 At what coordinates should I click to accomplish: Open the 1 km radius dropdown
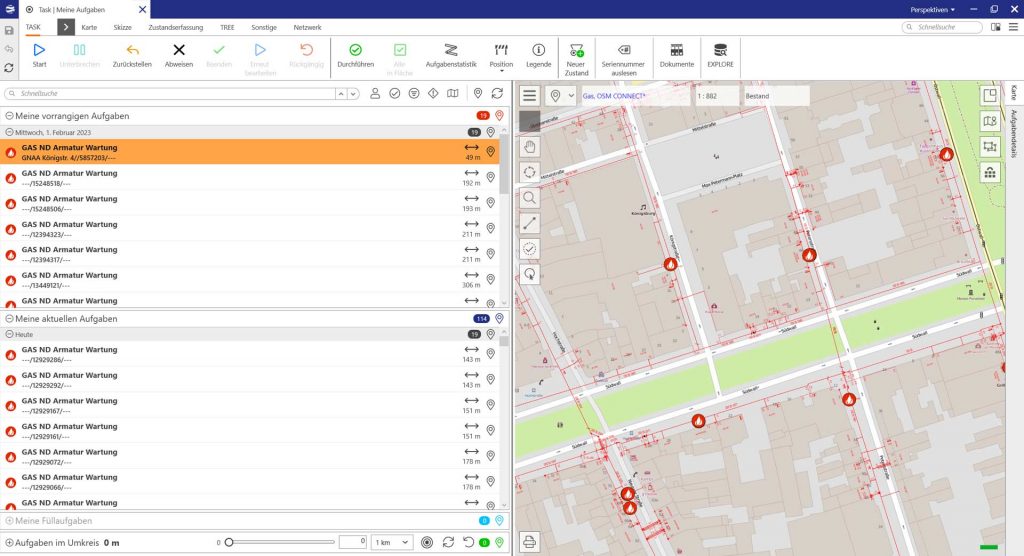click(392, 542)
